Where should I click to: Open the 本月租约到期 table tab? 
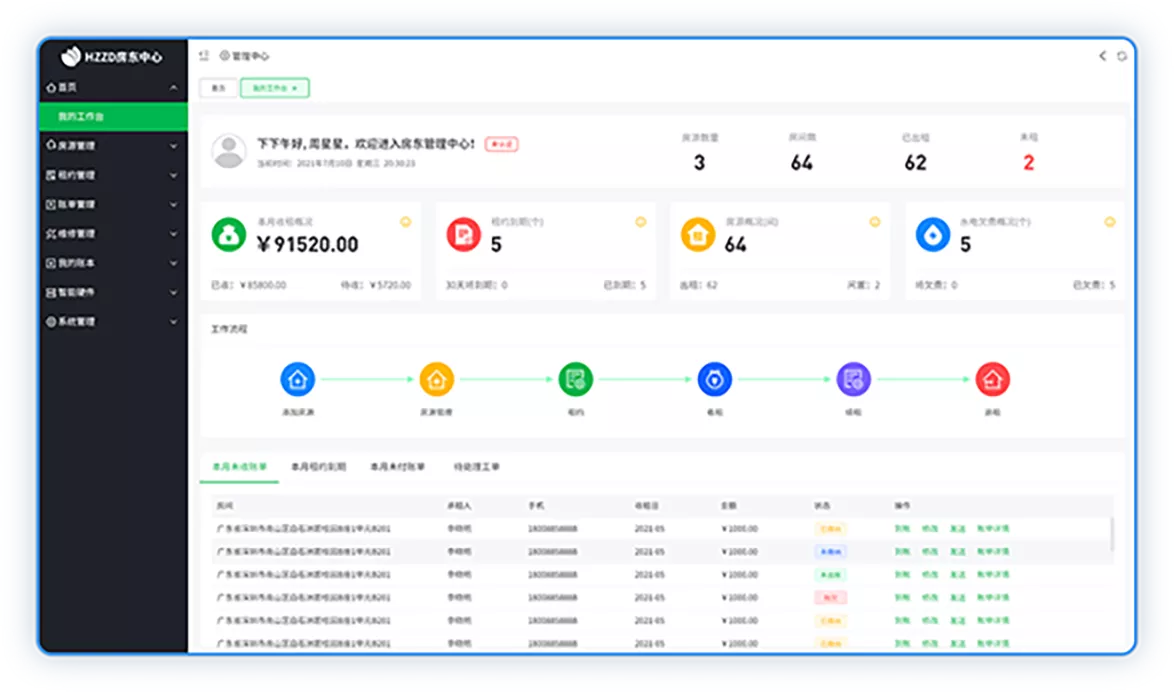318,467
